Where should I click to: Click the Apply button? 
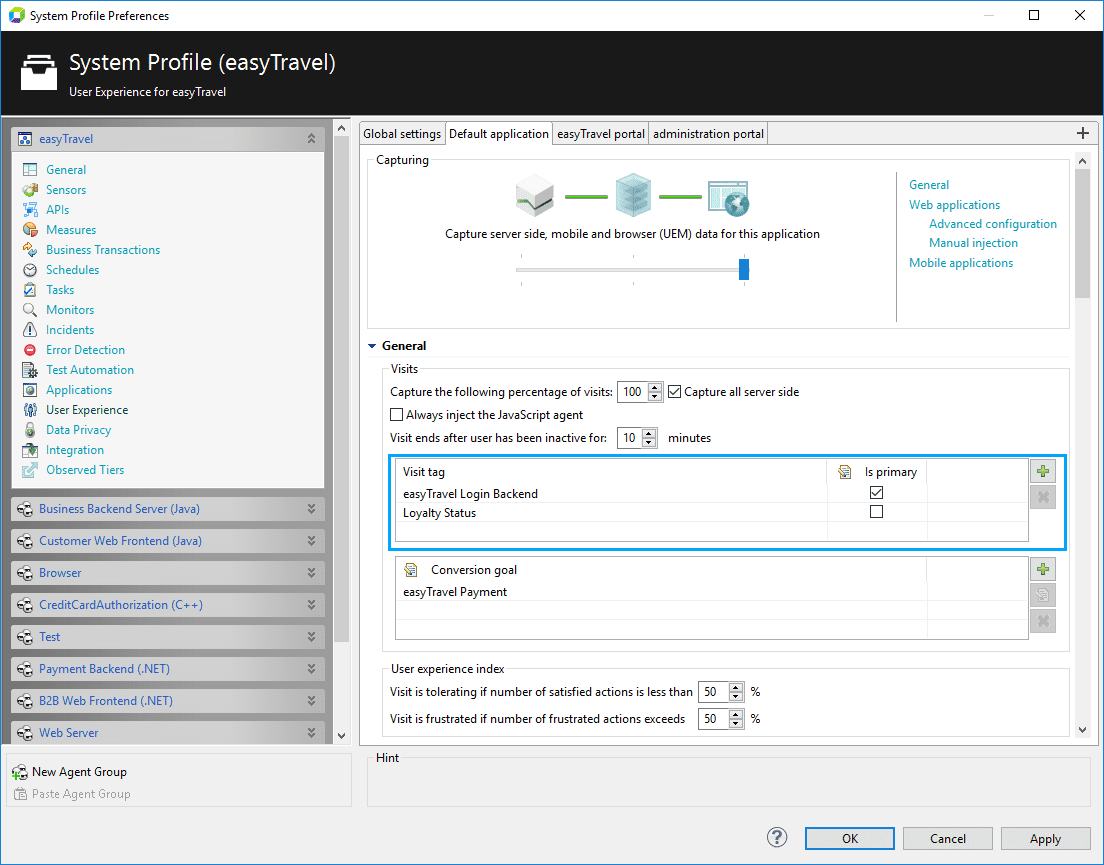click(1046, 838)
